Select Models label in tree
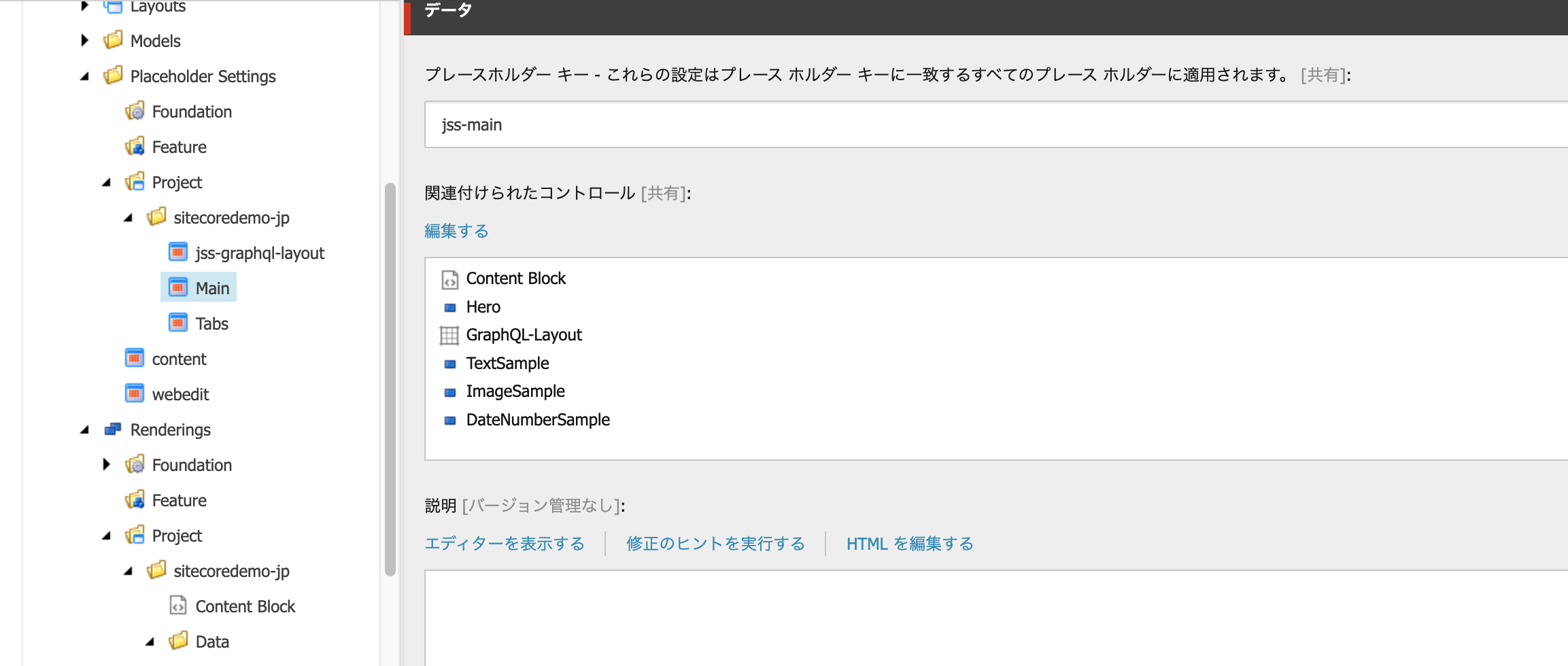Image resolution: width=1568 pixels, height=666 pixels. 155,41
